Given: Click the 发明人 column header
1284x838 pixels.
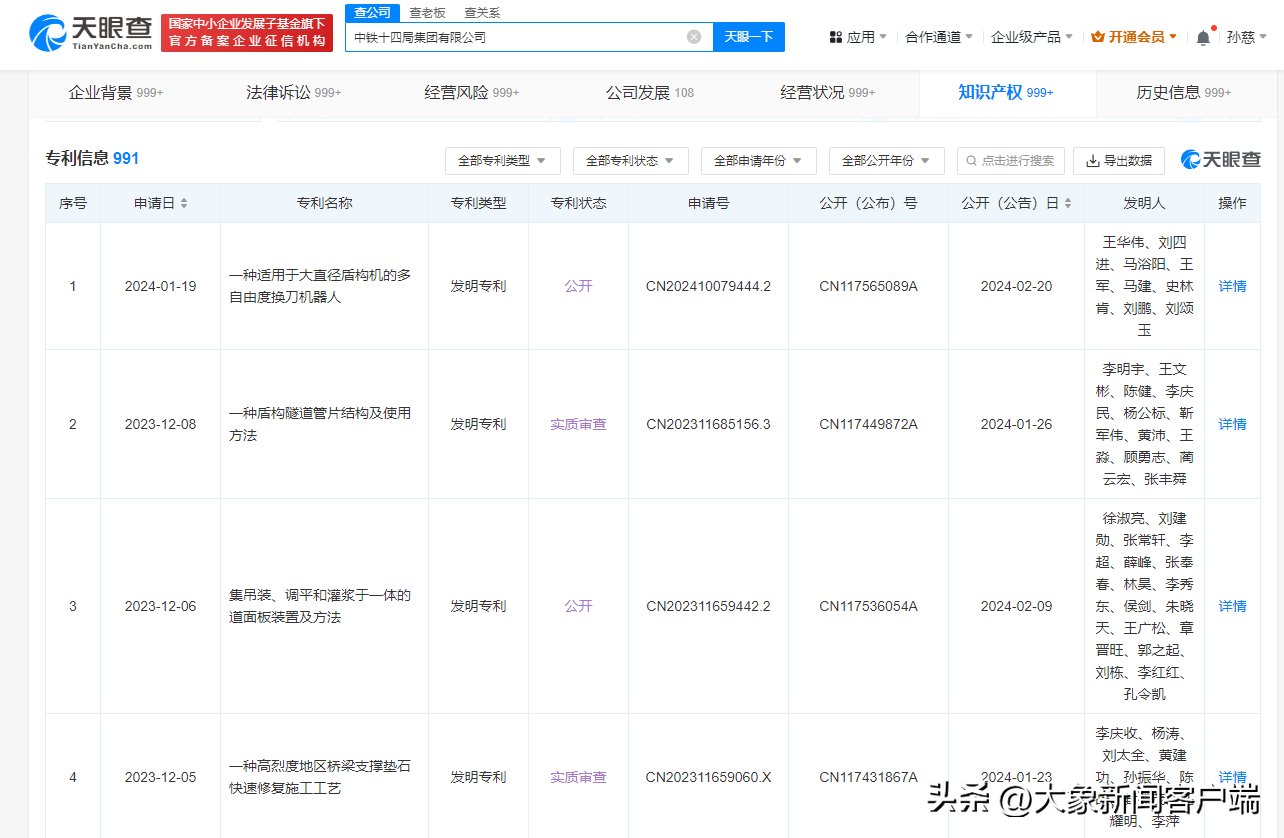Looking at the screenshot, I should 1144,203.
